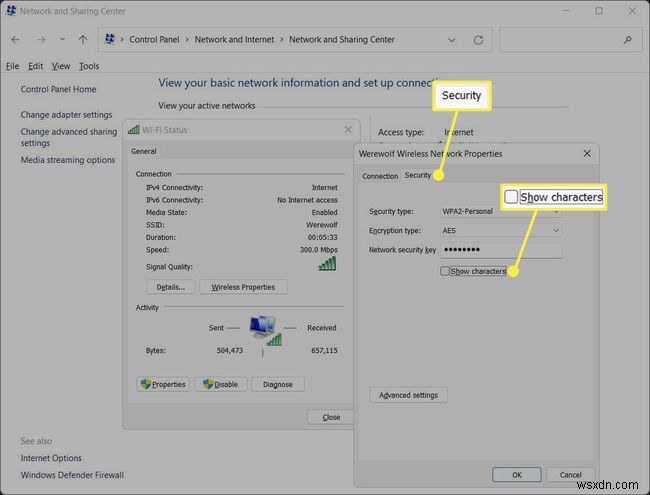Click the Wireless Properties button
The image size is (650, 495).
tap(244, 287)
